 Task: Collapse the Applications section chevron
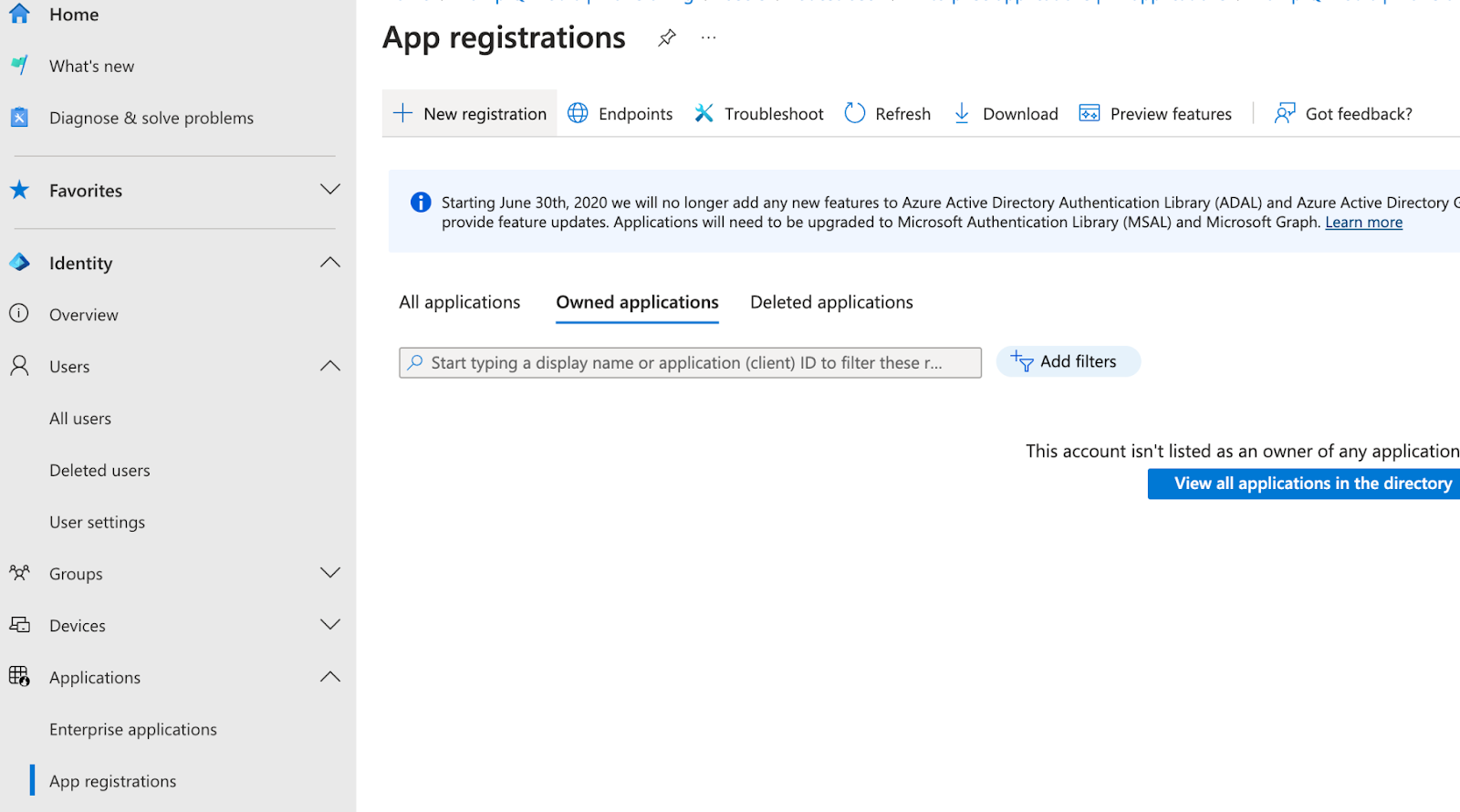(330, 677)
